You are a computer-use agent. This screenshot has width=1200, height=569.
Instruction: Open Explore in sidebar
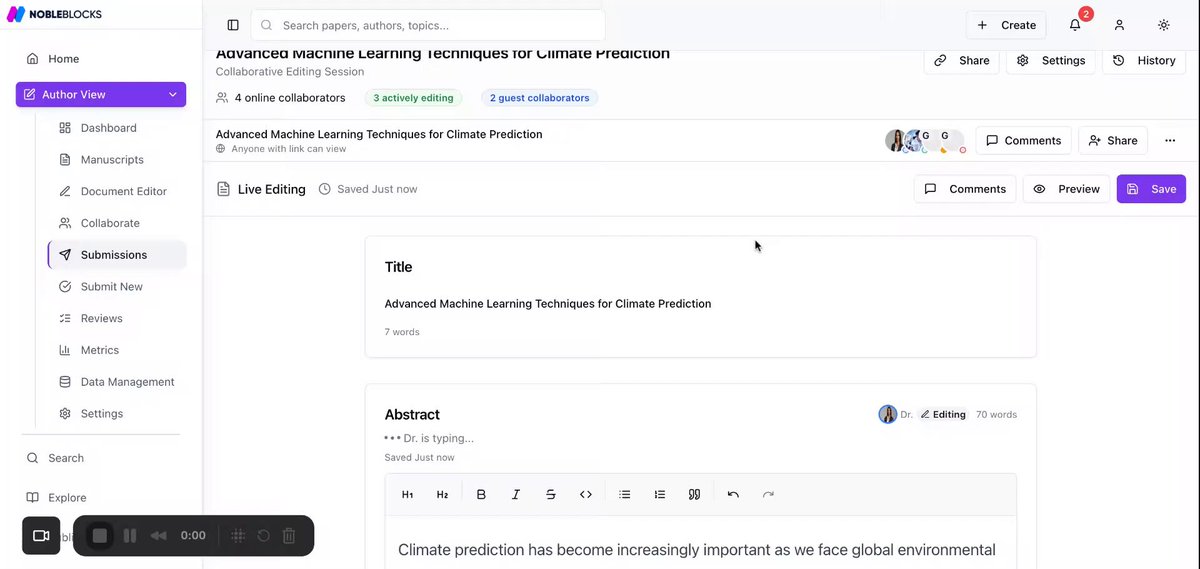[67, 498]
